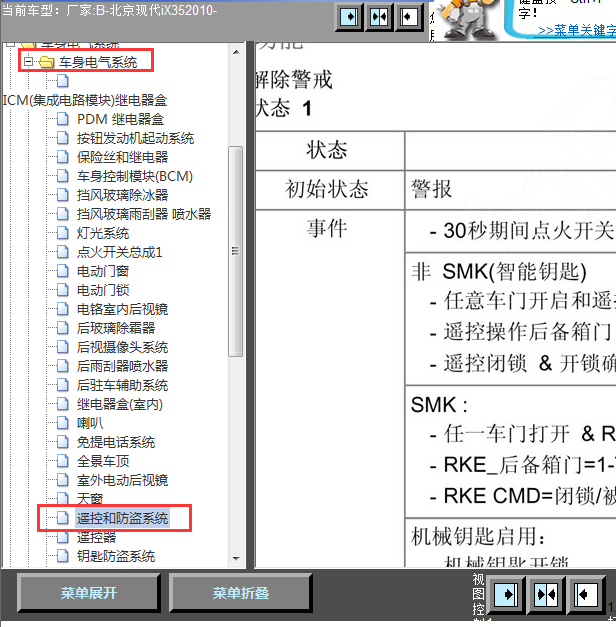Click the 菜单展开 button
Viewport: 616px width, 627px height.
[89, 593]
